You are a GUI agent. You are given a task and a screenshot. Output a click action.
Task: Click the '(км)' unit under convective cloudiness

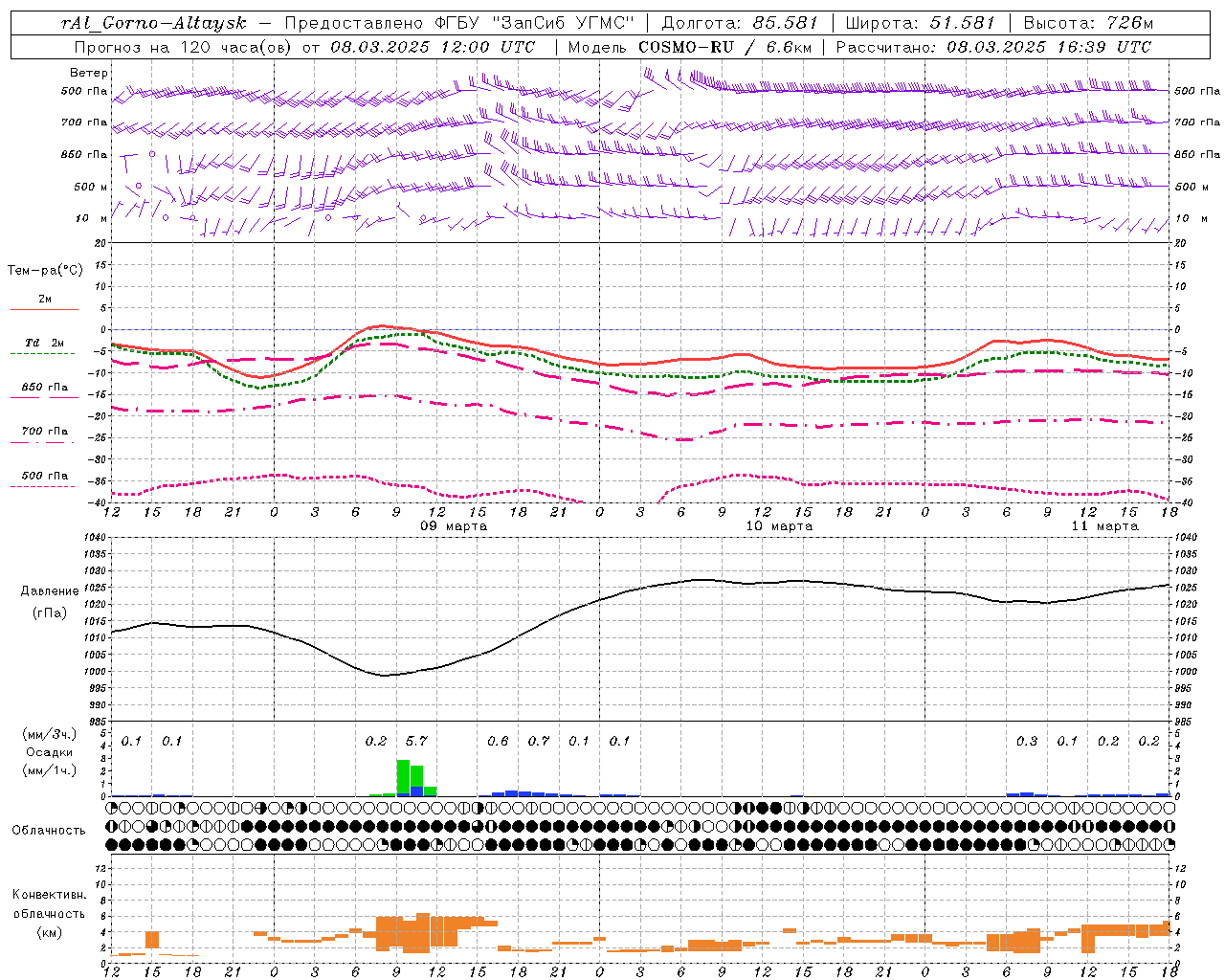click(50, 933)
